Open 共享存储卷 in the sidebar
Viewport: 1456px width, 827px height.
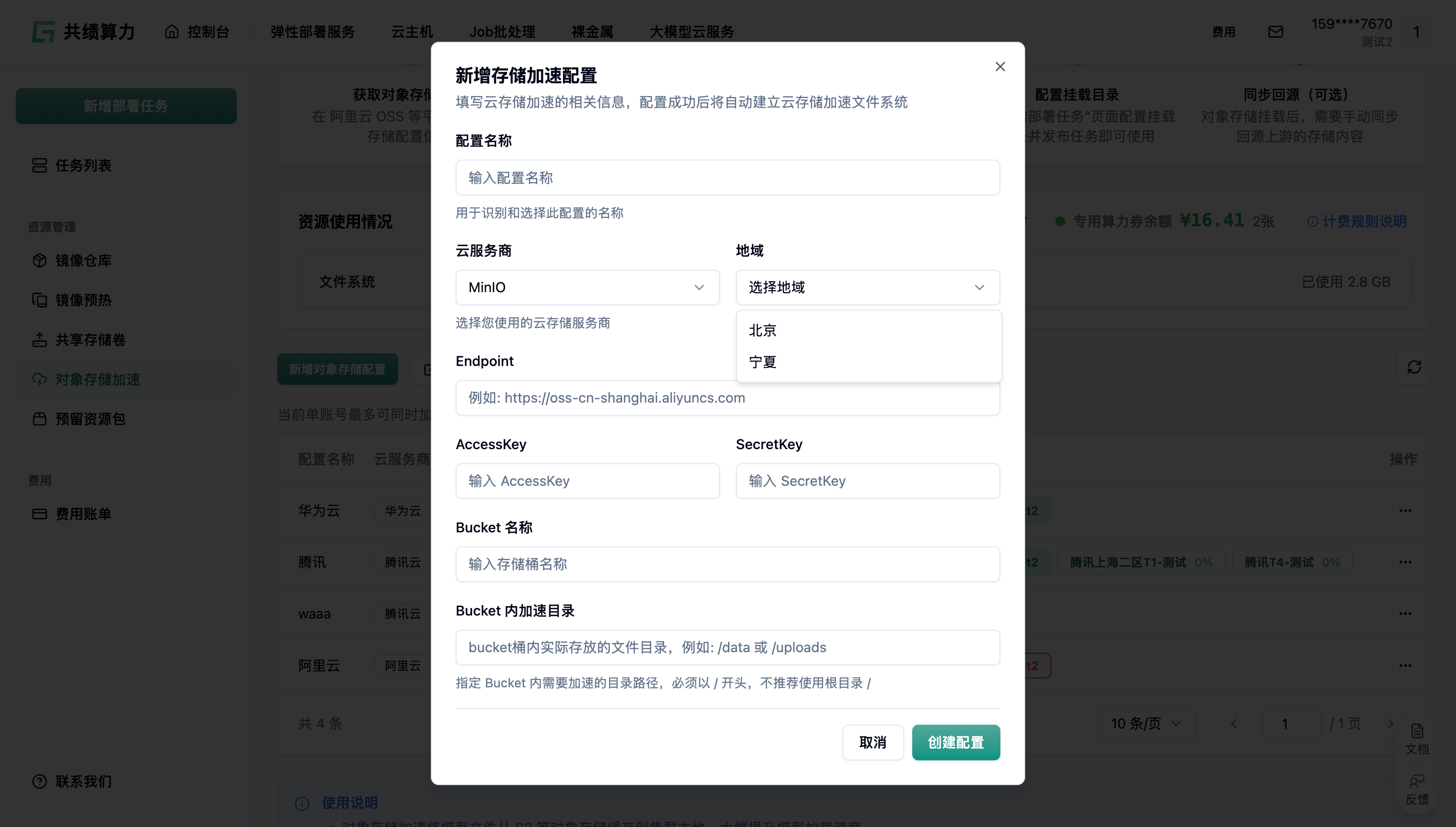(x=126, y=340)
